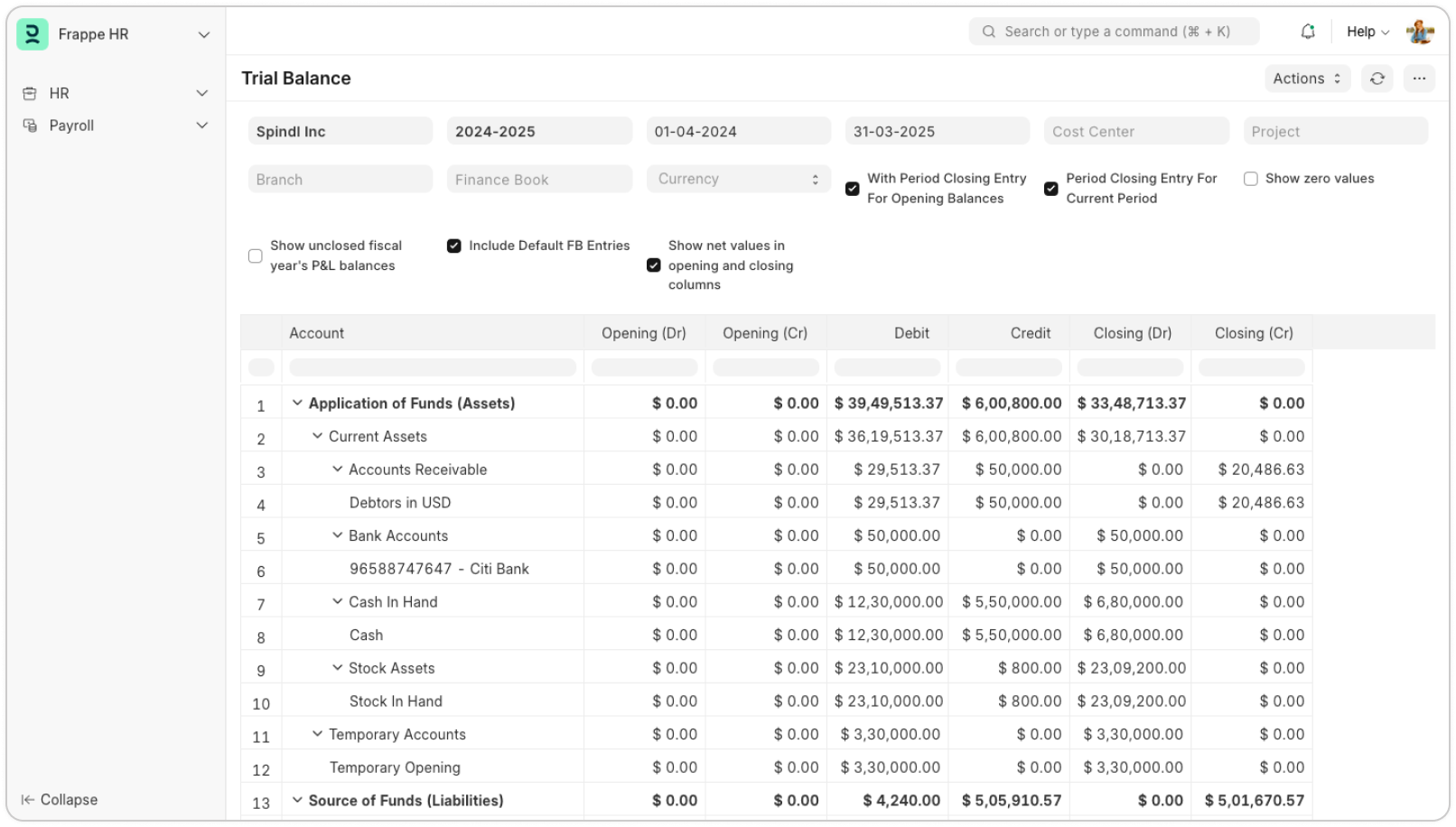Open the Debtors in USD account
Screen dimensions: 1456x827
[x=399, y=503]
